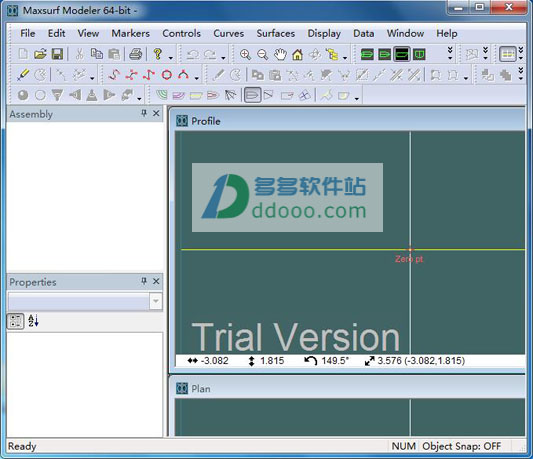533x459 pixels.
Task: Switch to the second green hull view window
Action: click(384, 54)
